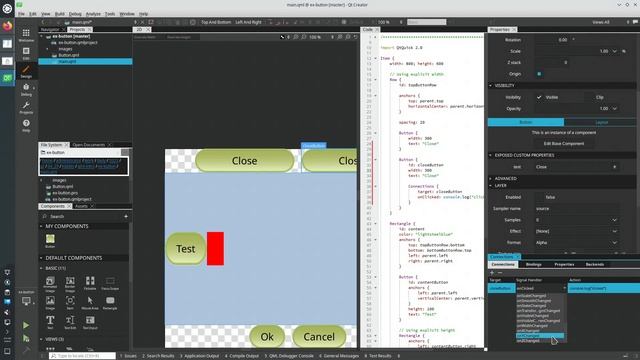This screenshot has height=360, width=640.
Task: Select the Text Edit component
Action: coord(70,322)
